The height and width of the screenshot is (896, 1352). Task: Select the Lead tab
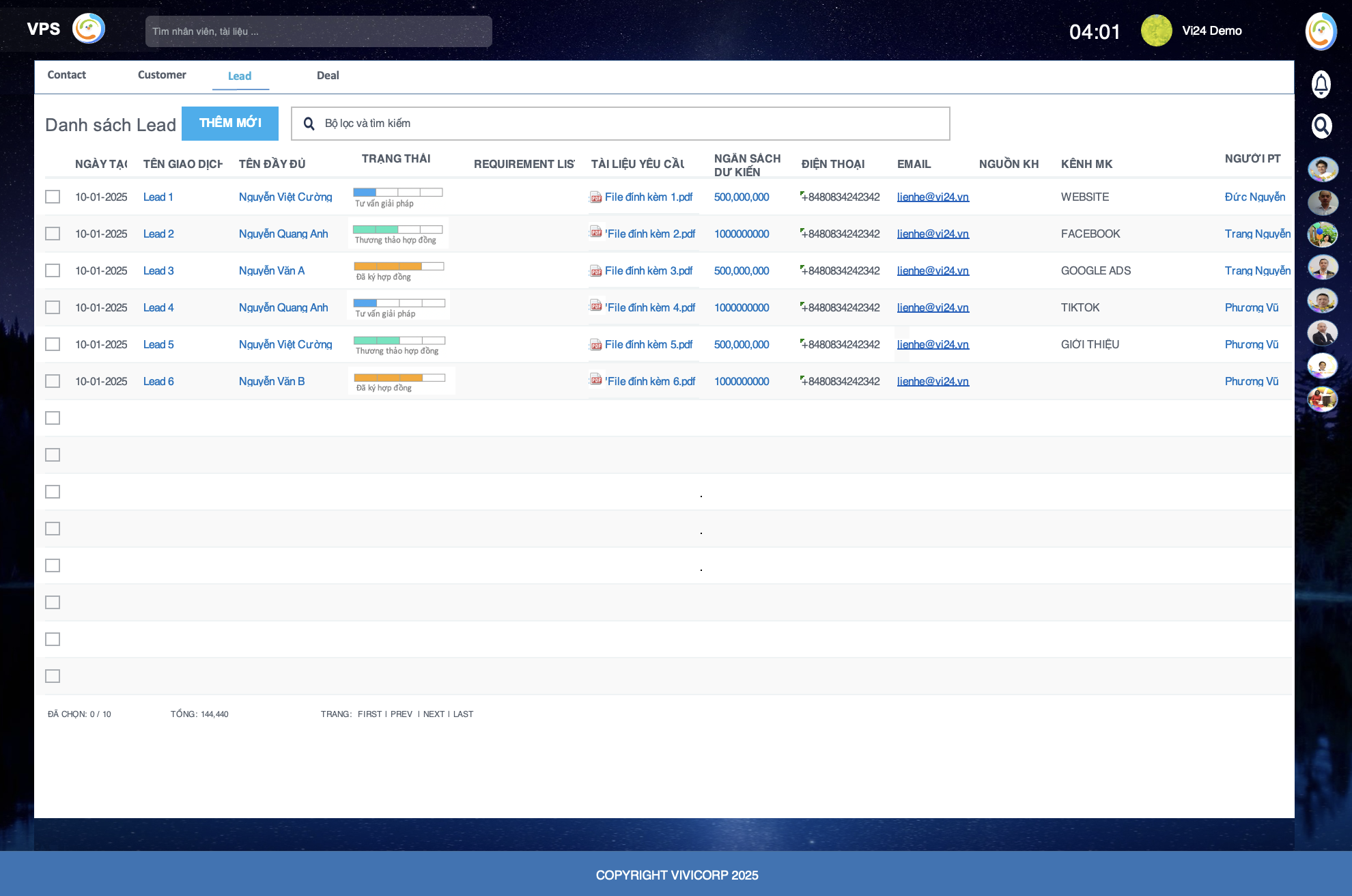(x=240, y=76)
